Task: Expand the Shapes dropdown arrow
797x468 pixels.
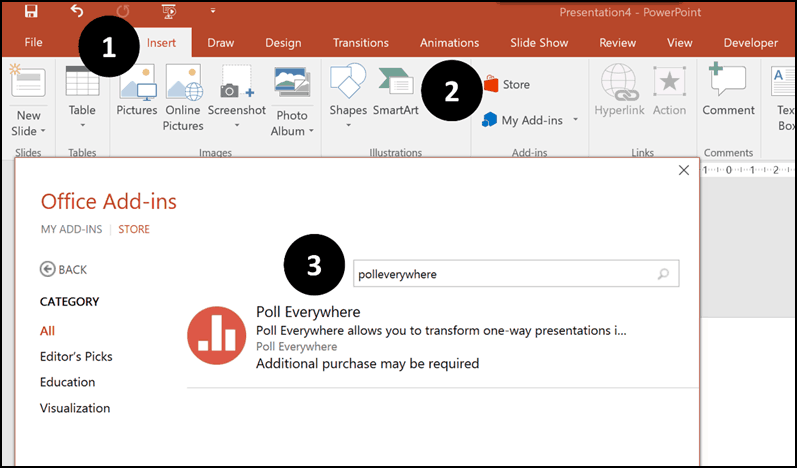Action: coord(348,126)
